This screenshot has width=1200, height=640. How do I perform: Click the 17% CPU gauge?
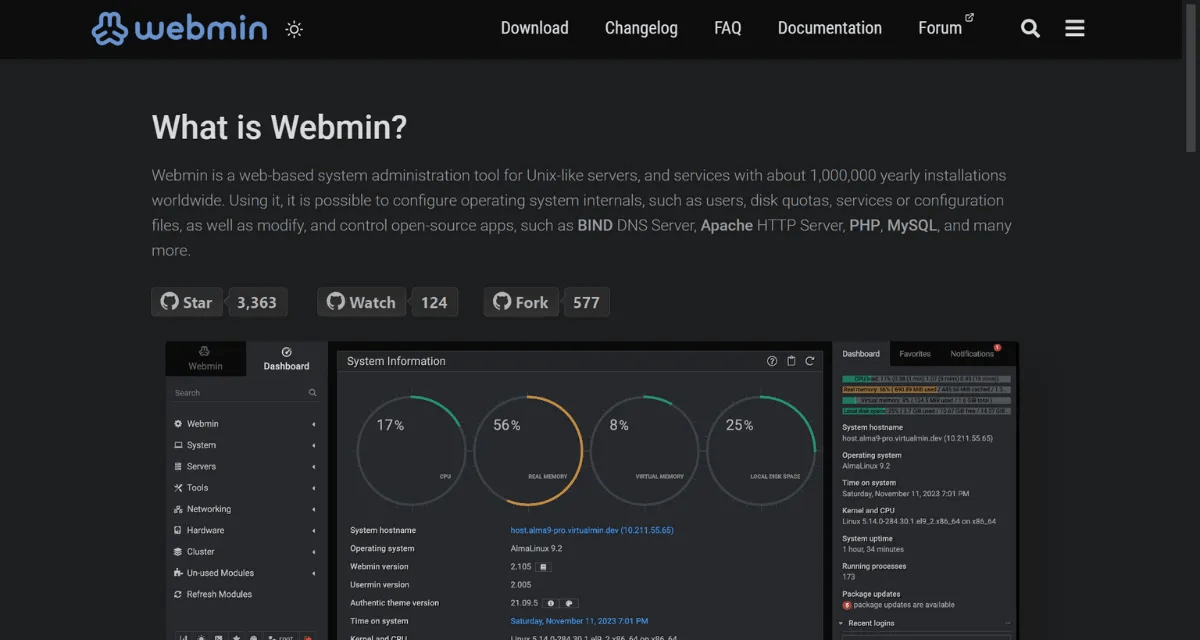click(411, 449)
